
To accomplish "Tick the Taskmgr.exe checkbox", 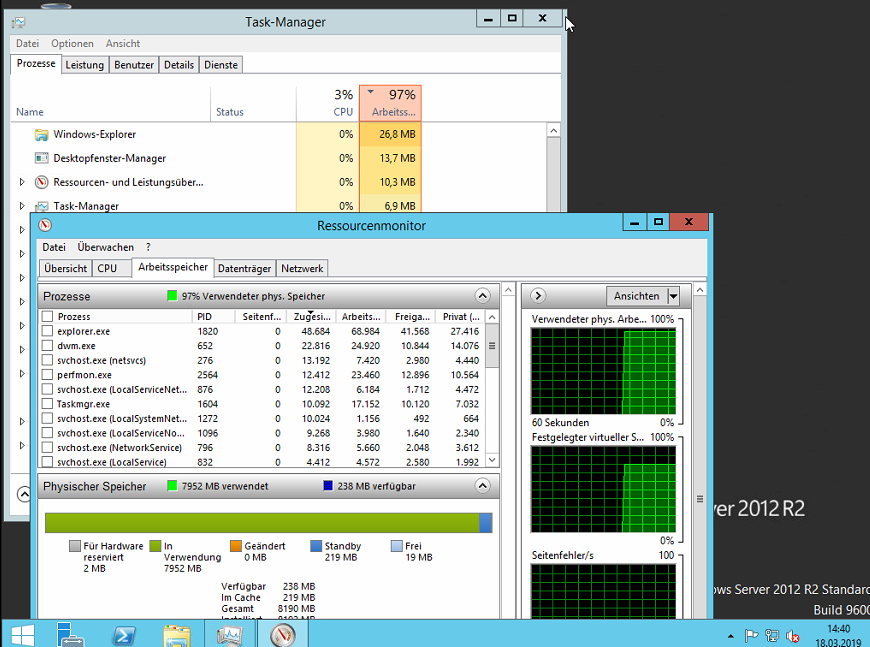I will tap(48, 403).
